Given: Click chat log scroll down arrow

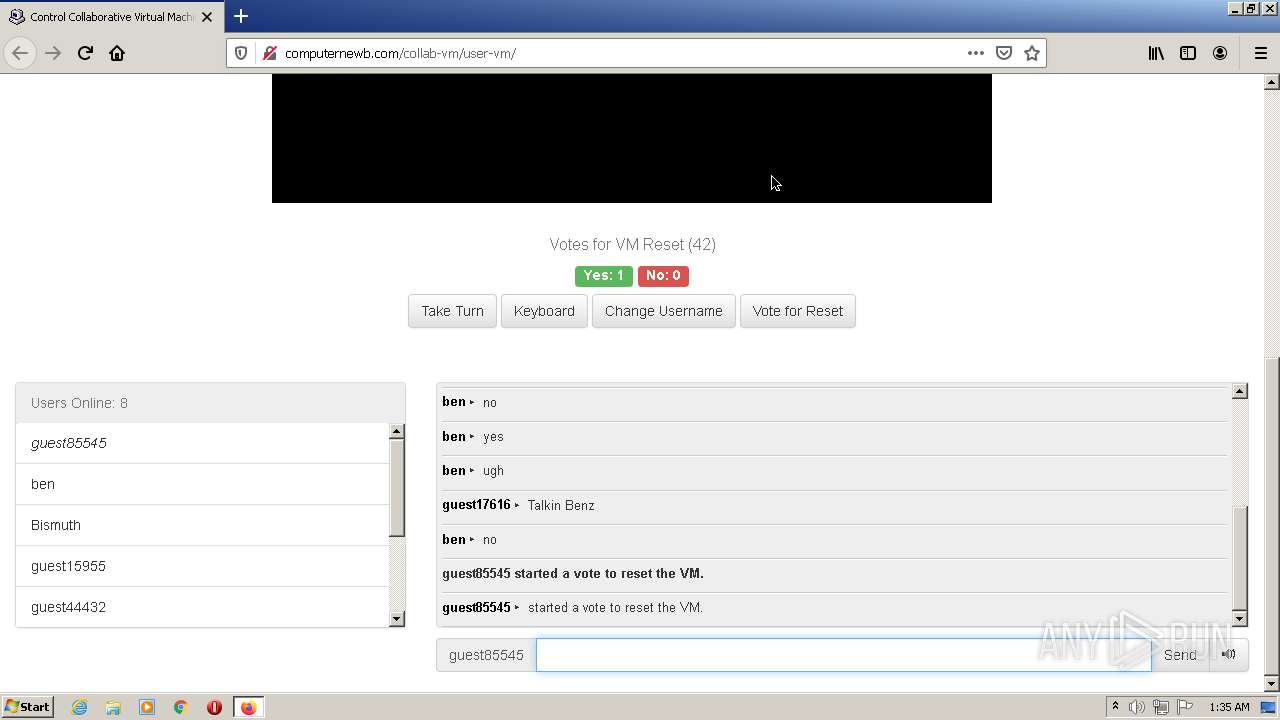Looking at the screenshot, I should pos(1240,619).
